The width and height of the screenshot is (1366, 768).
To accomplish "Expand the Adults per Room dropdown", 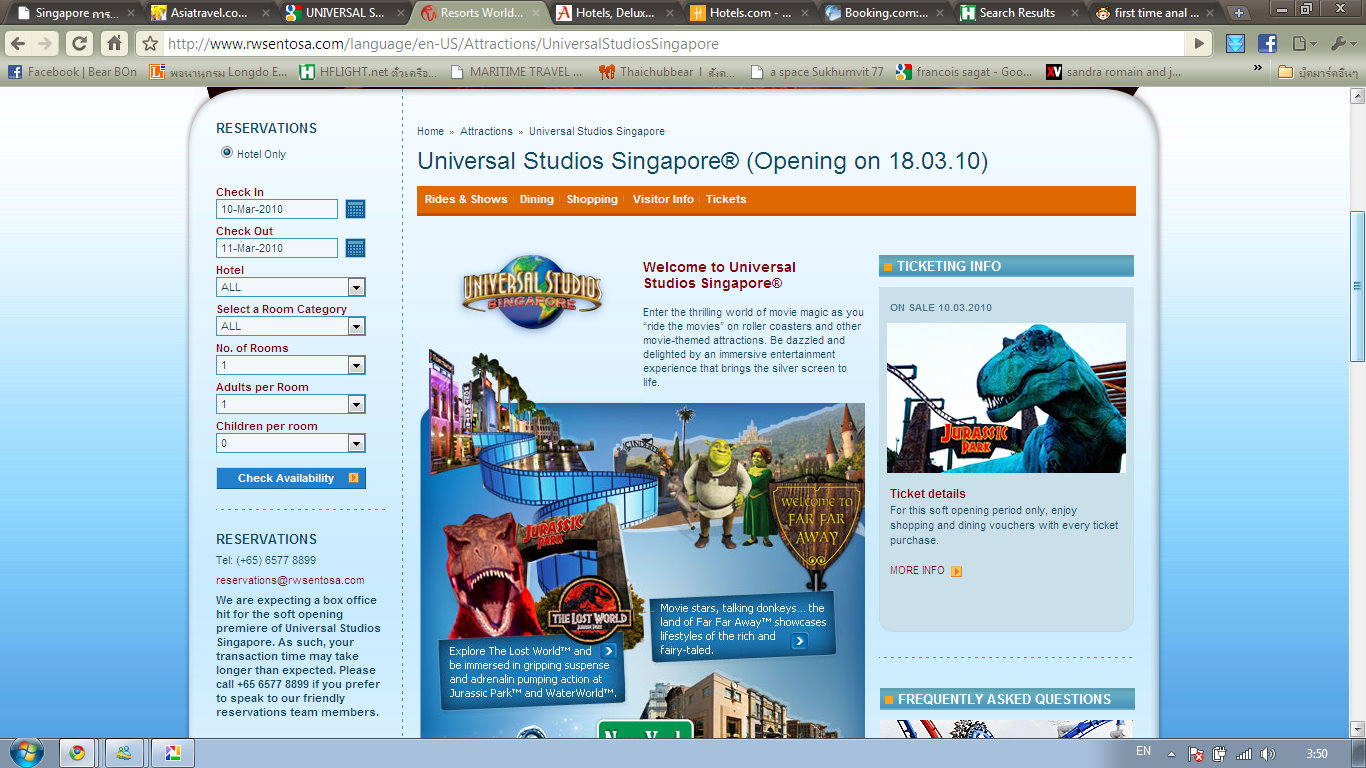I will click(x=356, y=404).
